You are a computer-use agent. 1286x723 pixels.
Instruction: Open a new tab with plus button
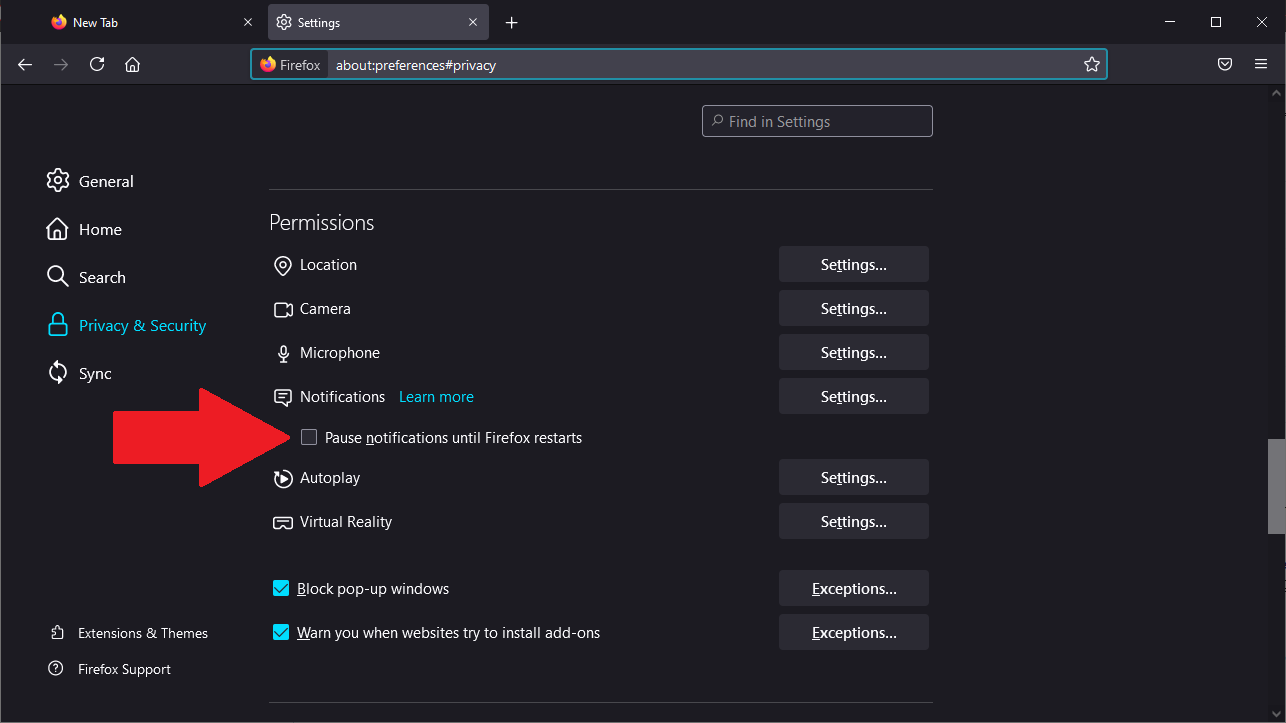(x=512, y=22)
